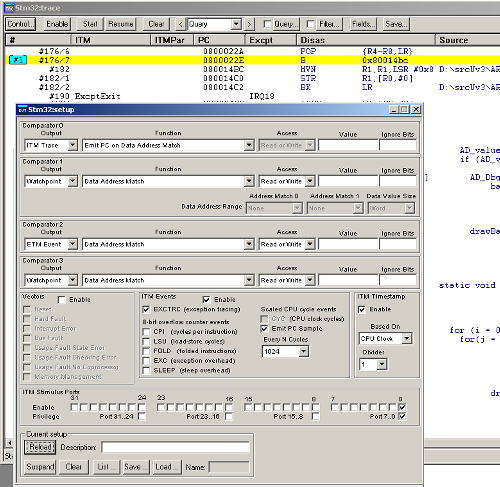Click the Save... button in Current setup
Viewport: 500px width, 487px height.
click(135, 467)
